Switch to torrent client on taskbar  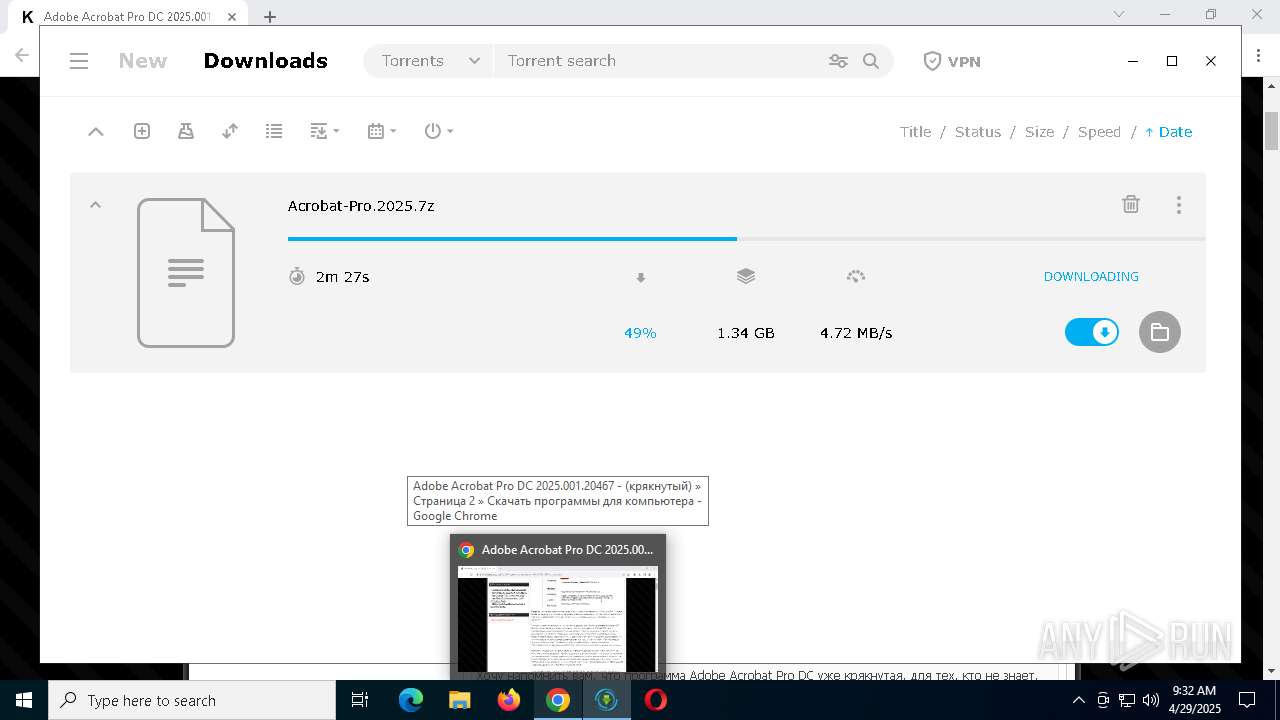pyautogui.click(x=606, y=700)
